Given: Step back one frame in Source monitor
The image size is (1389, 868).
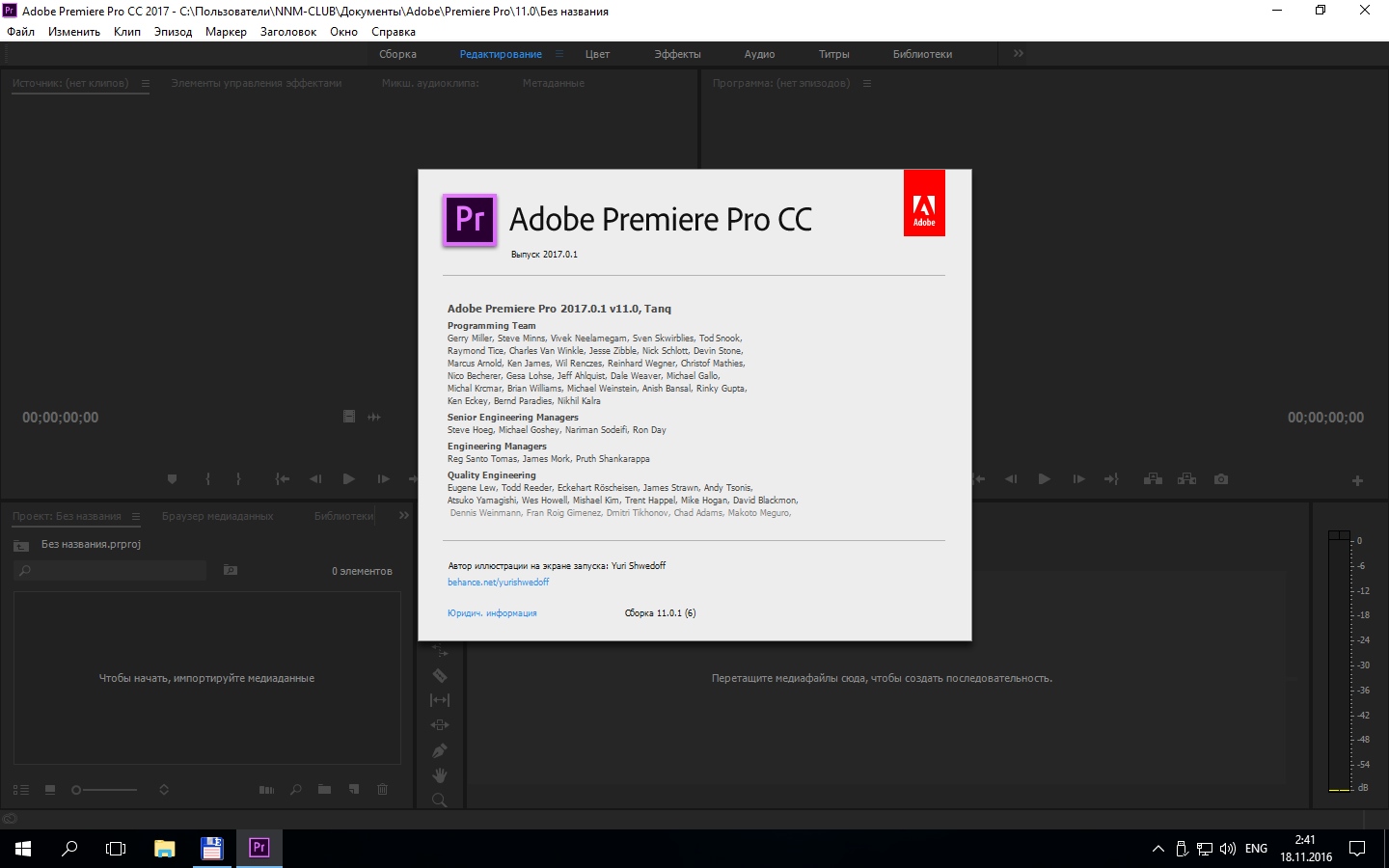Looking at the screenshot, I should (315, 479).
